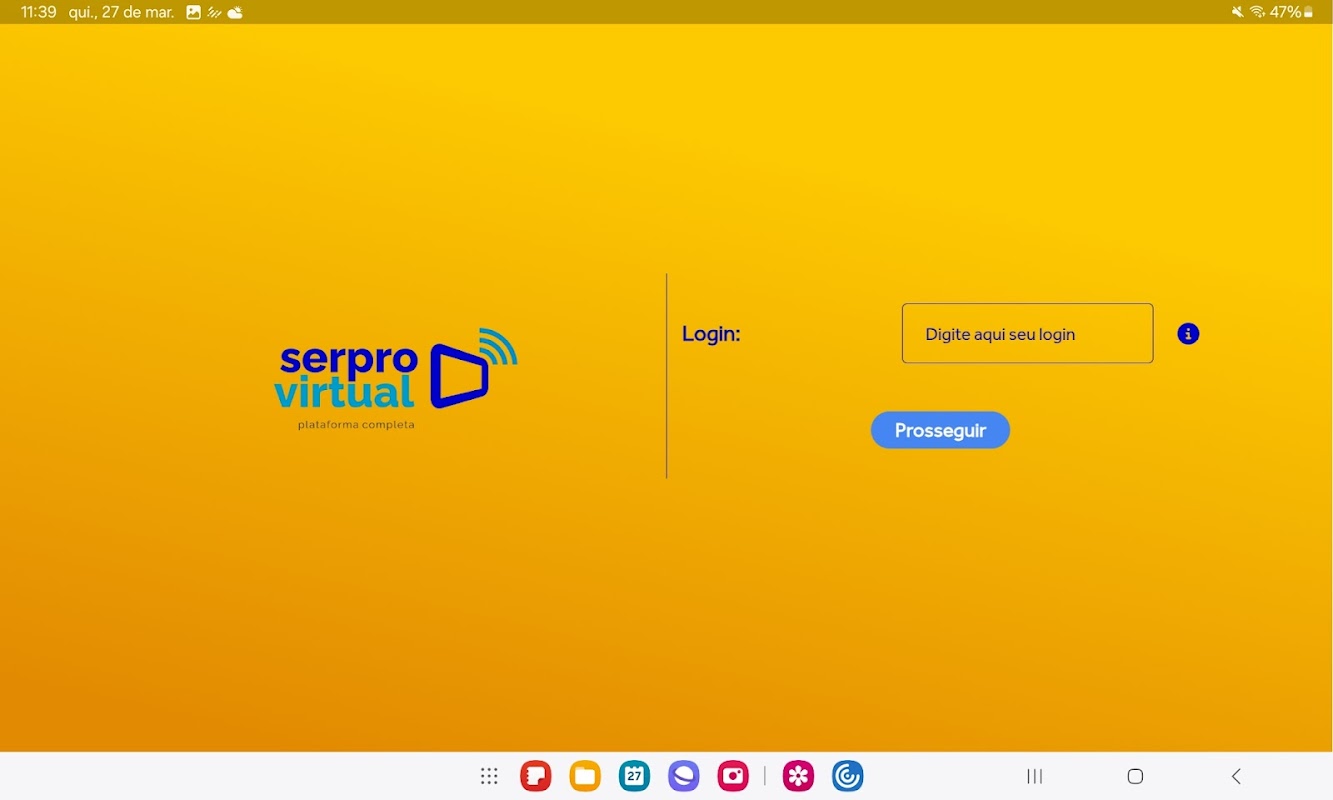
Task: Tap the muted sound status icon
Action: (1238, 12)
